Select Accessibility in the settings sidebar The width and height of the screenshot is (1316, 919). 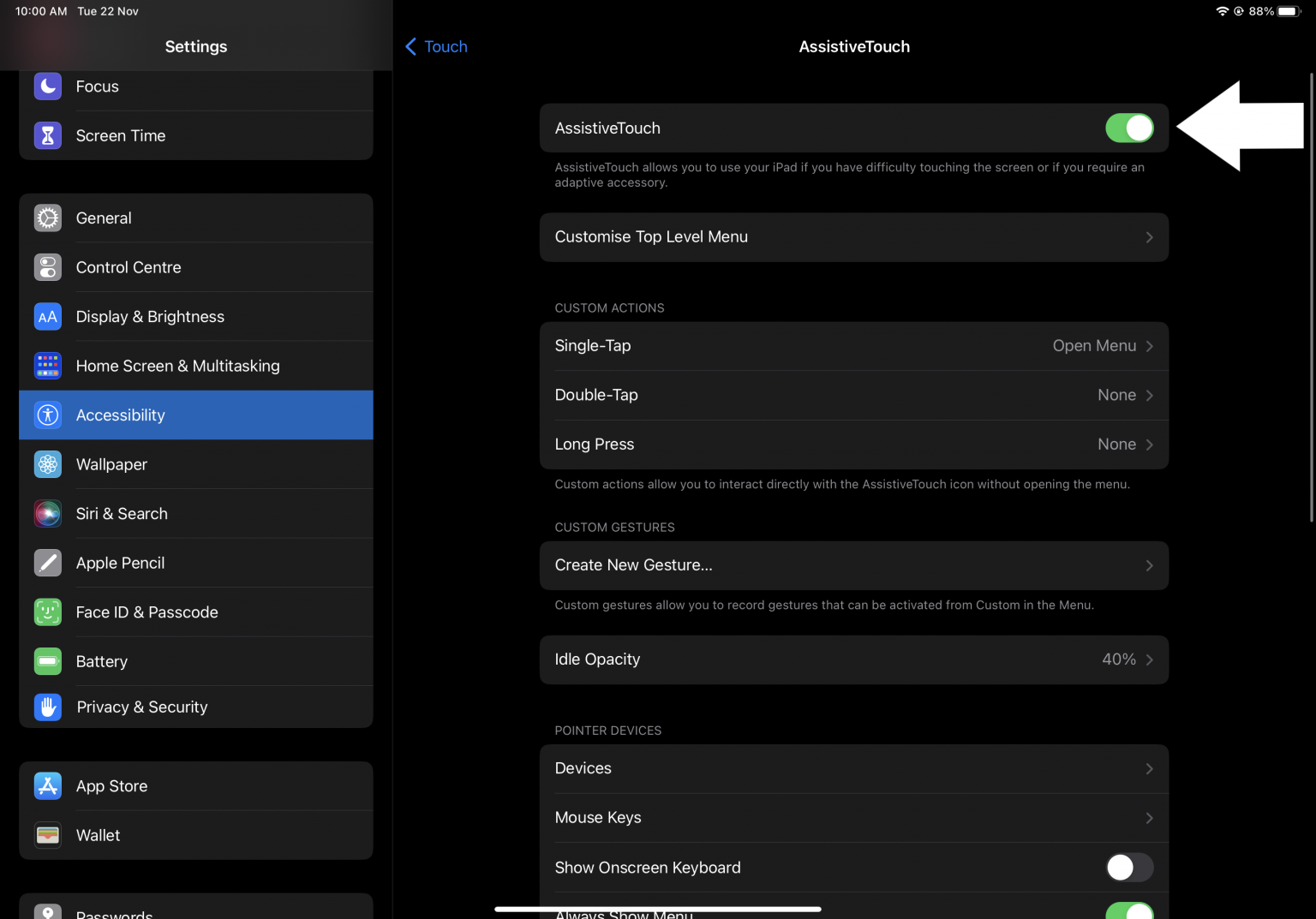pyautogui.click(x=196, y=415)
